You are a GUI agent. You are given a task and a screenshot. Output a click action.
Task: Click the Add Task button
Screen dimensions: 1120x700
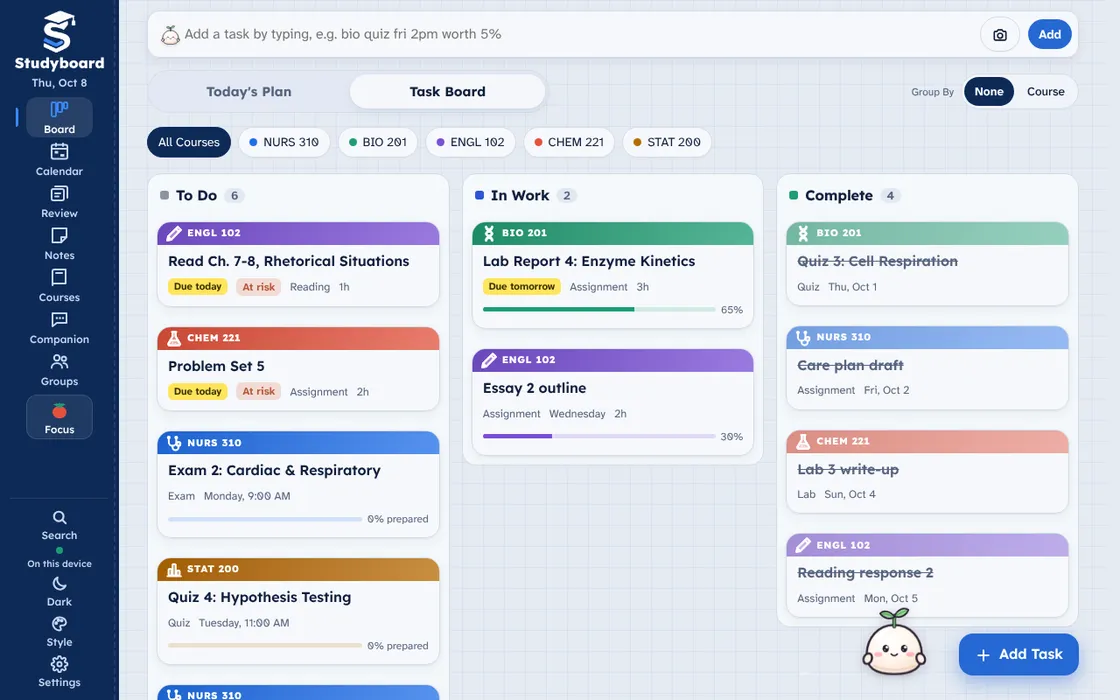click(1019, 654)
